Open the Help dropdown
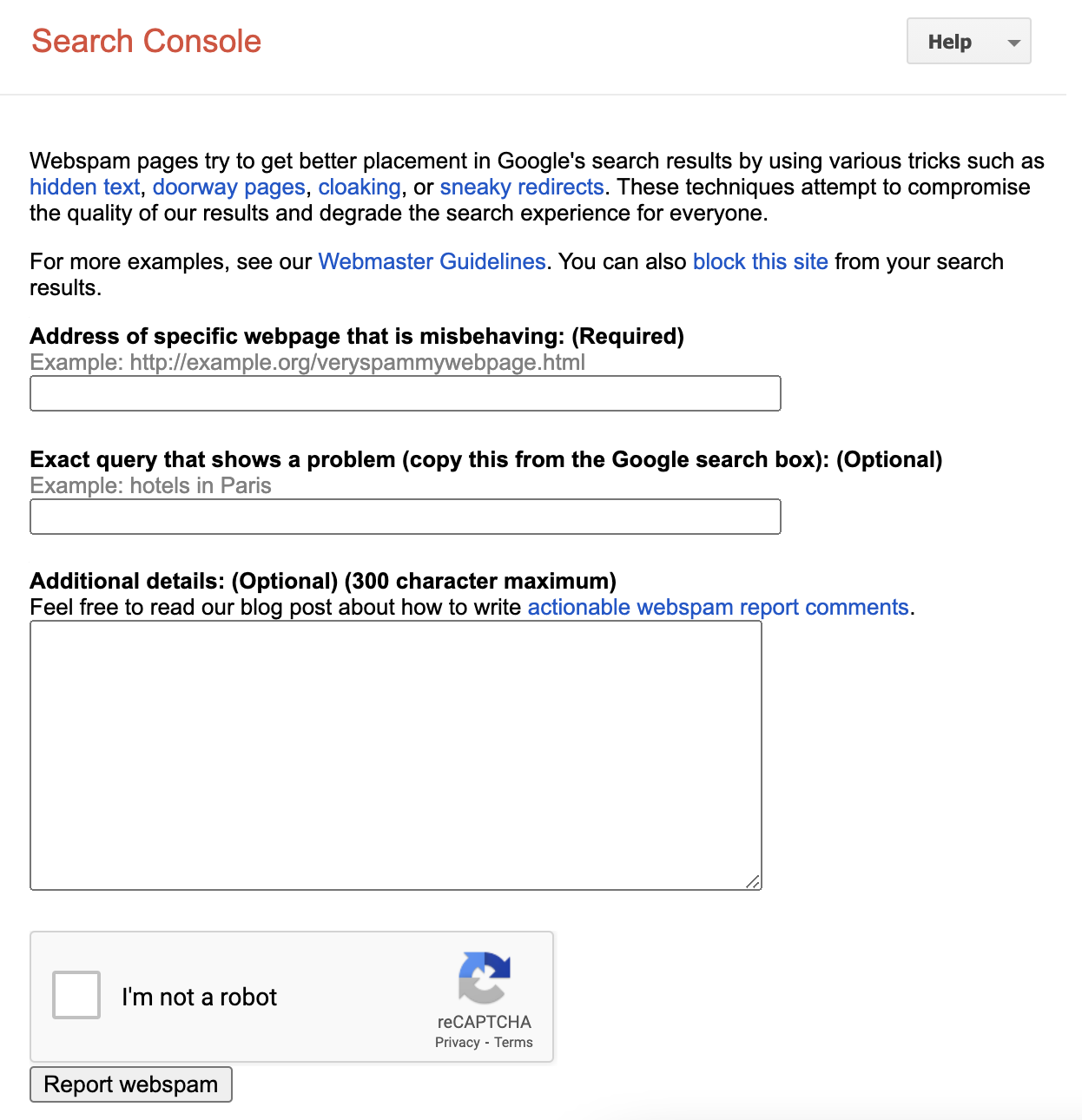 point(968,41)
